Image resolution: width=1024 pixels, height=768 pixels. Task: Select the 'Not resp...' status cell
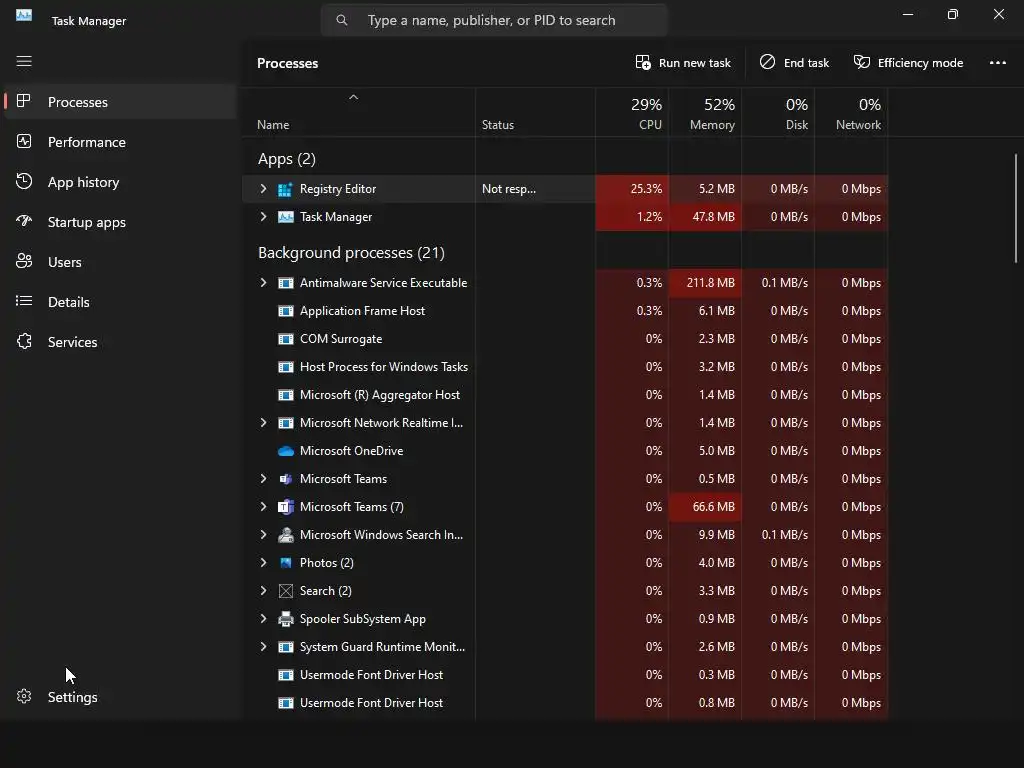536,189
